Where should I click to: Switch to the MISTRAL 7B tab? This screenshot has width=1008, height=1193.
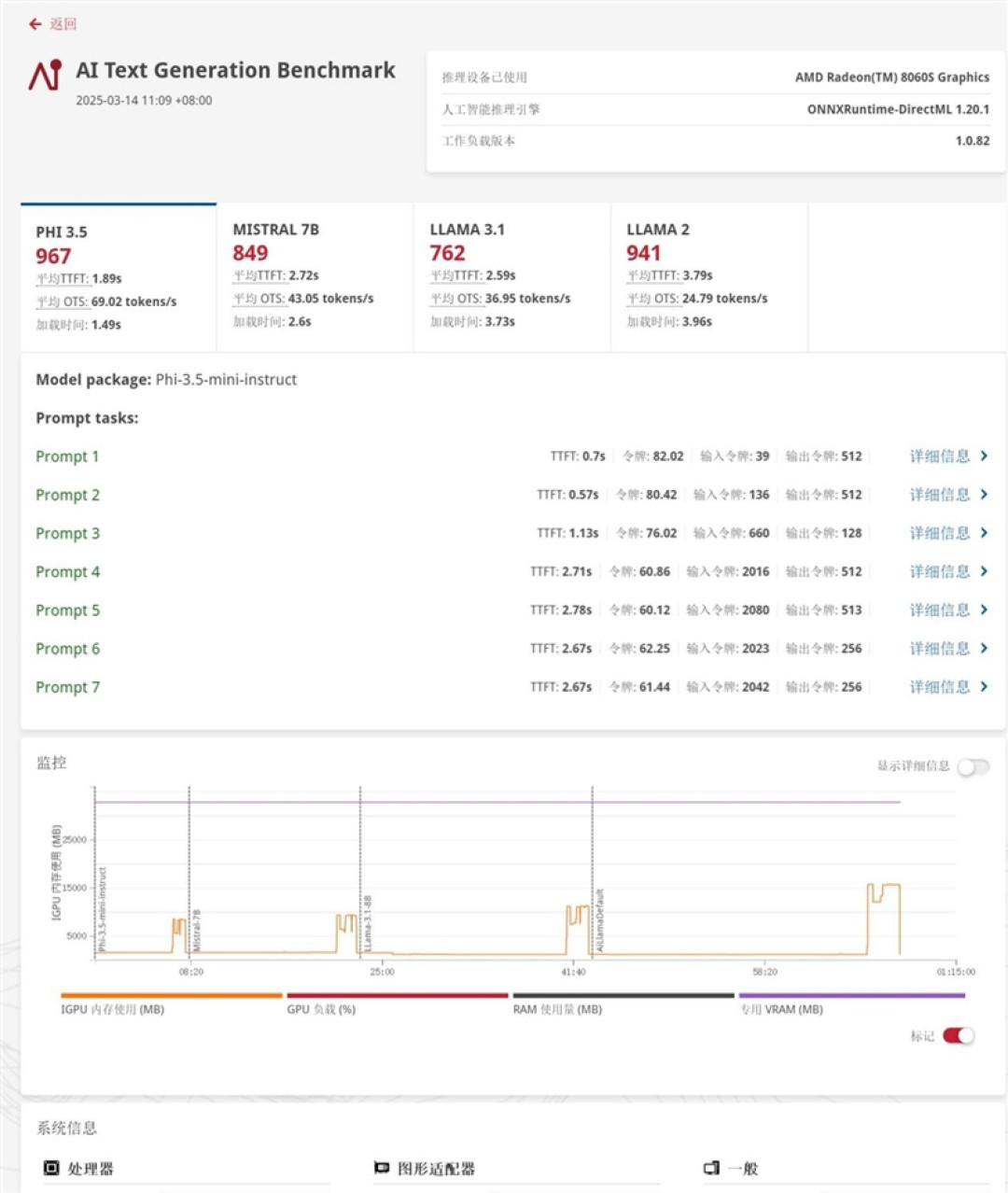coord(315,276)
